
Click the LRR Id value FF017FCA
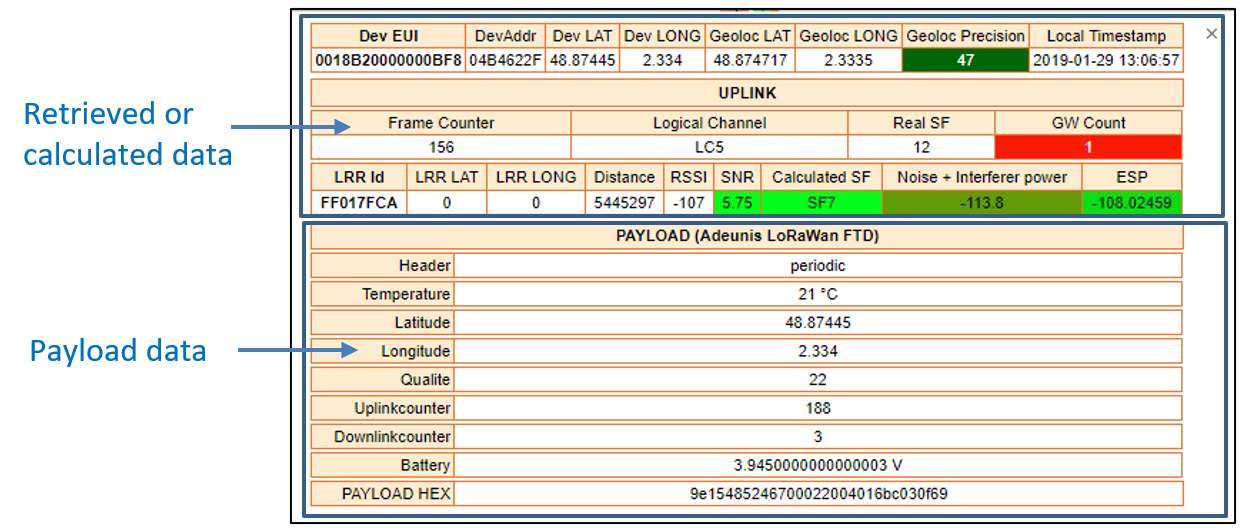tap(359, 203)
